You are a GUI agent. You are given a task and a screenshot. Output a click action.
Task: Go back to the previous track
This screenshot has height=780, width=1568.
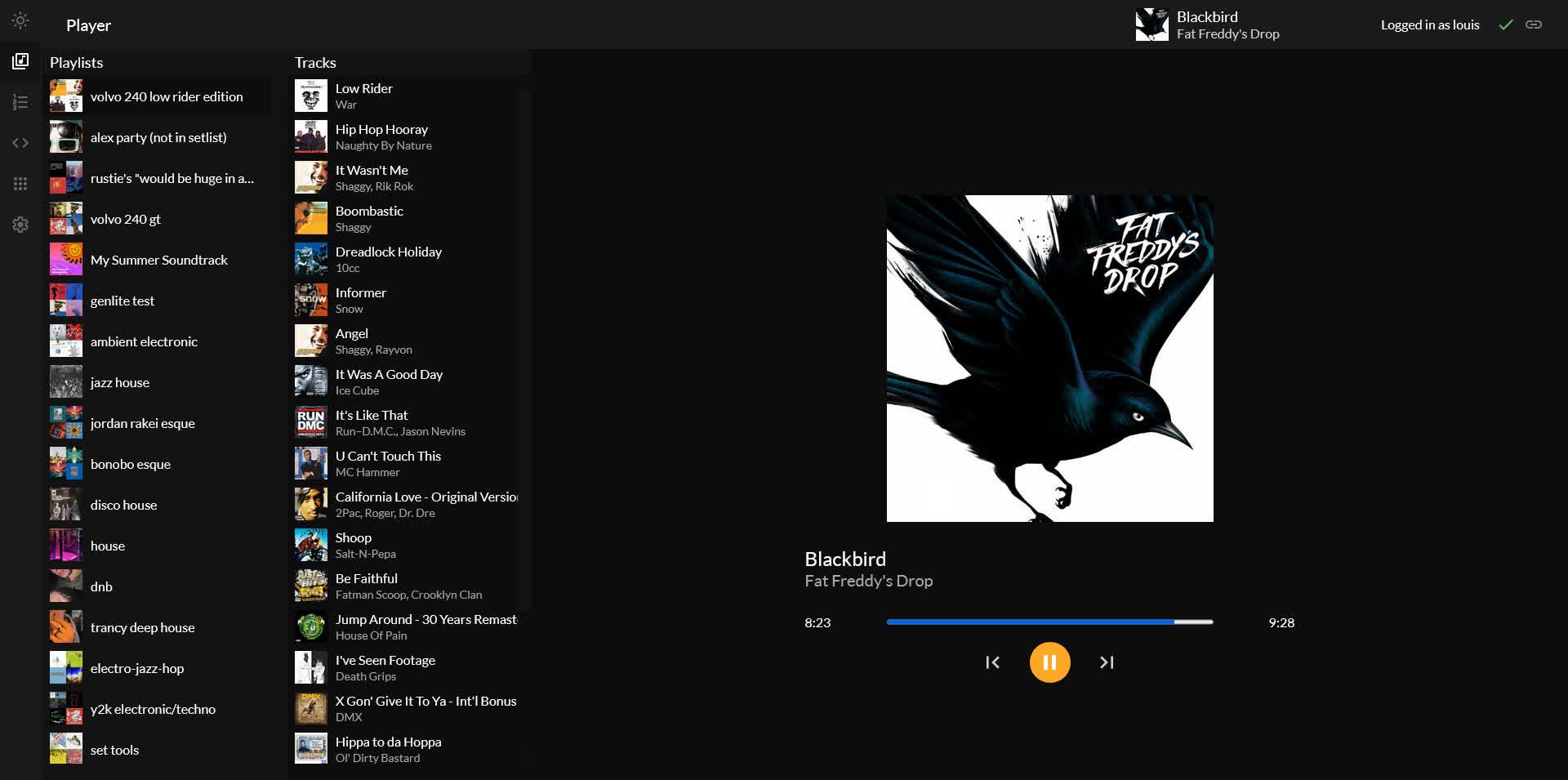992,662
